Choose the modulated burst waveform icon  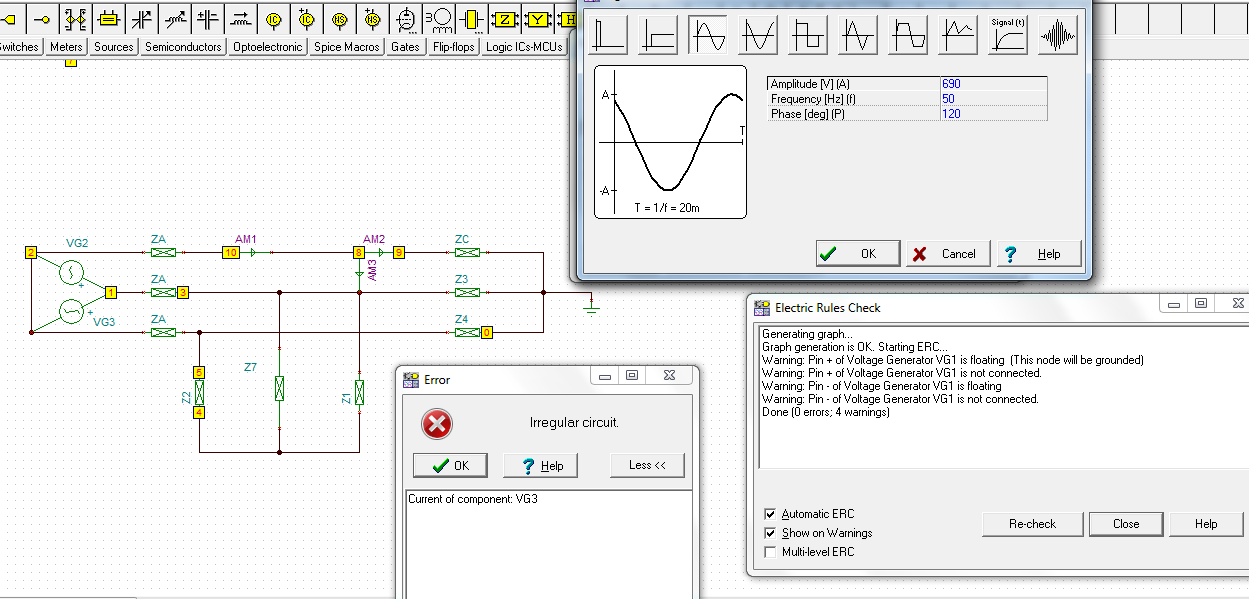(1058, 36)
